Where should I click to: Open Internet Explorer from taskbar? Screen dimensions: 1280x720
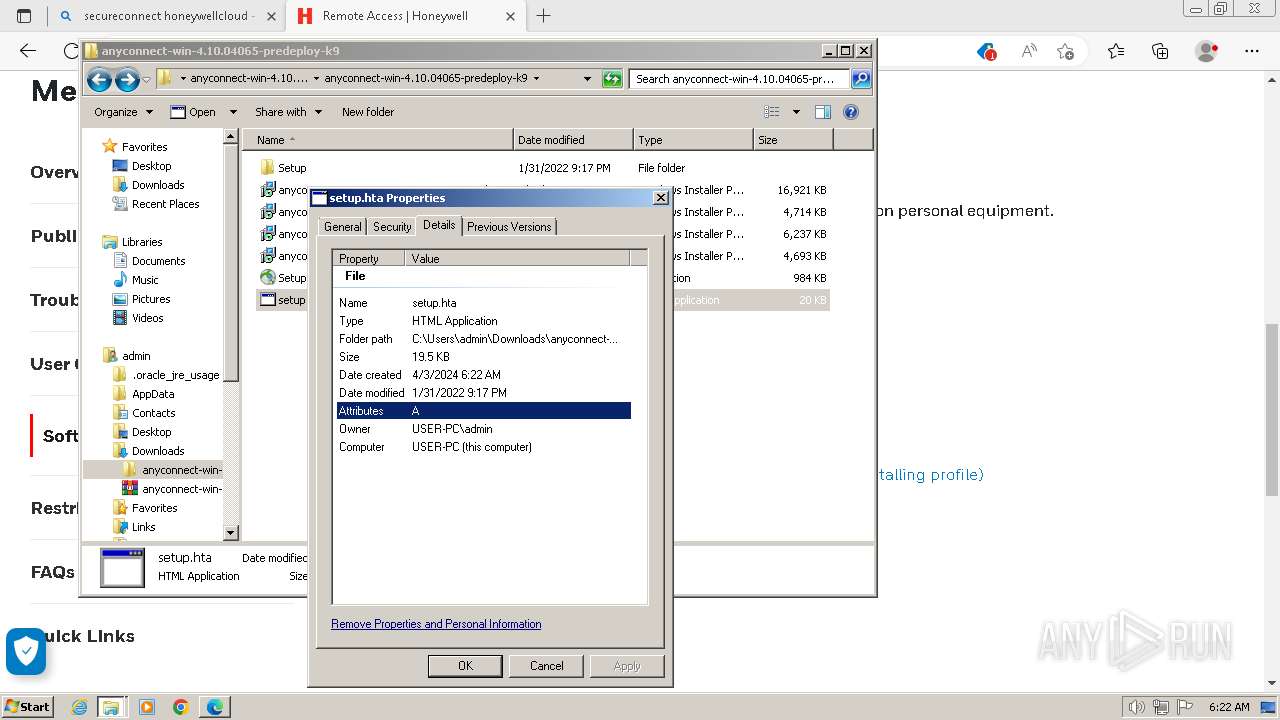[79, 707]
